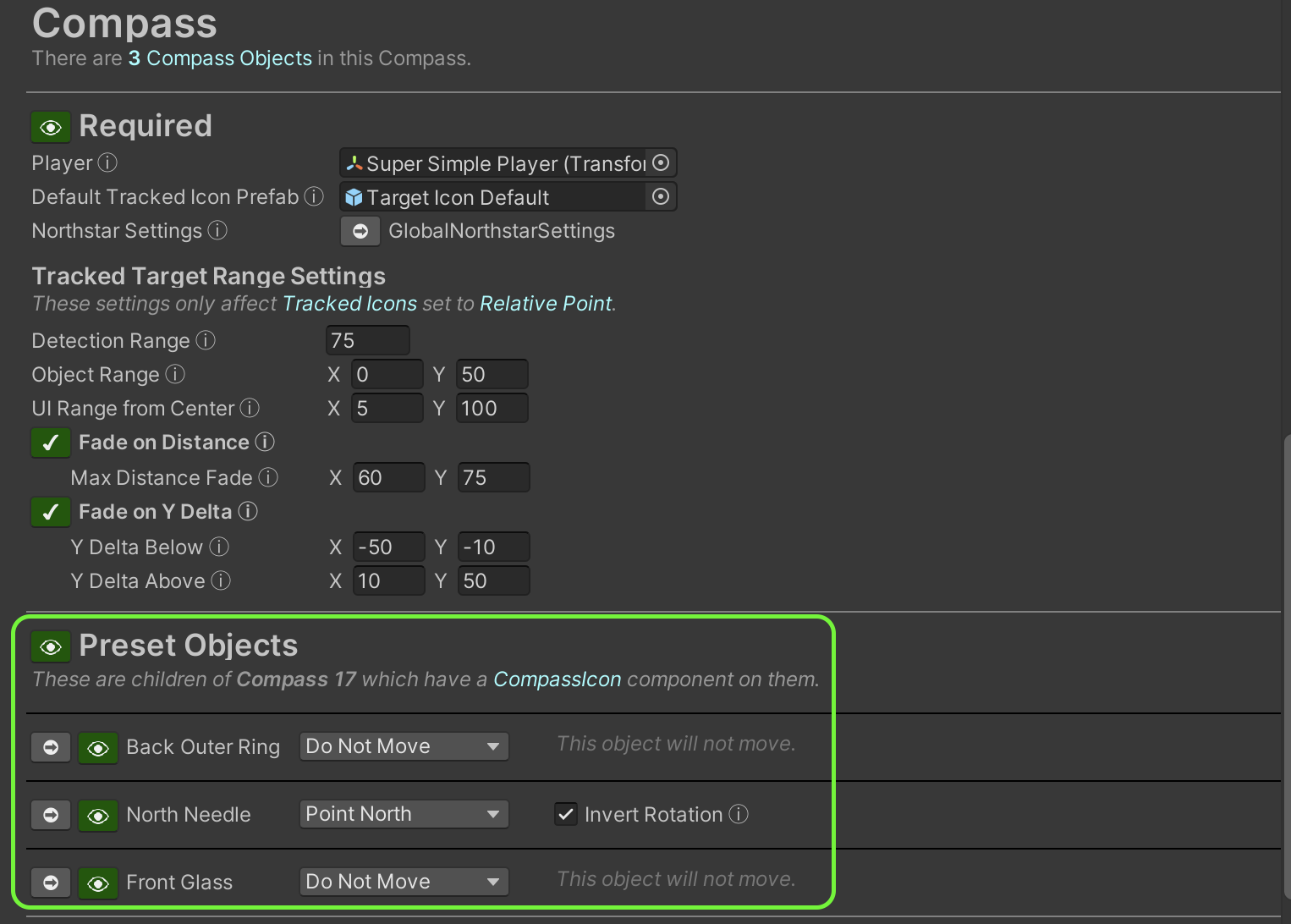Click the arrow button beside GlobalNorthstarSettings
The height and width of the screenshot is (924, 1291).
360,231
